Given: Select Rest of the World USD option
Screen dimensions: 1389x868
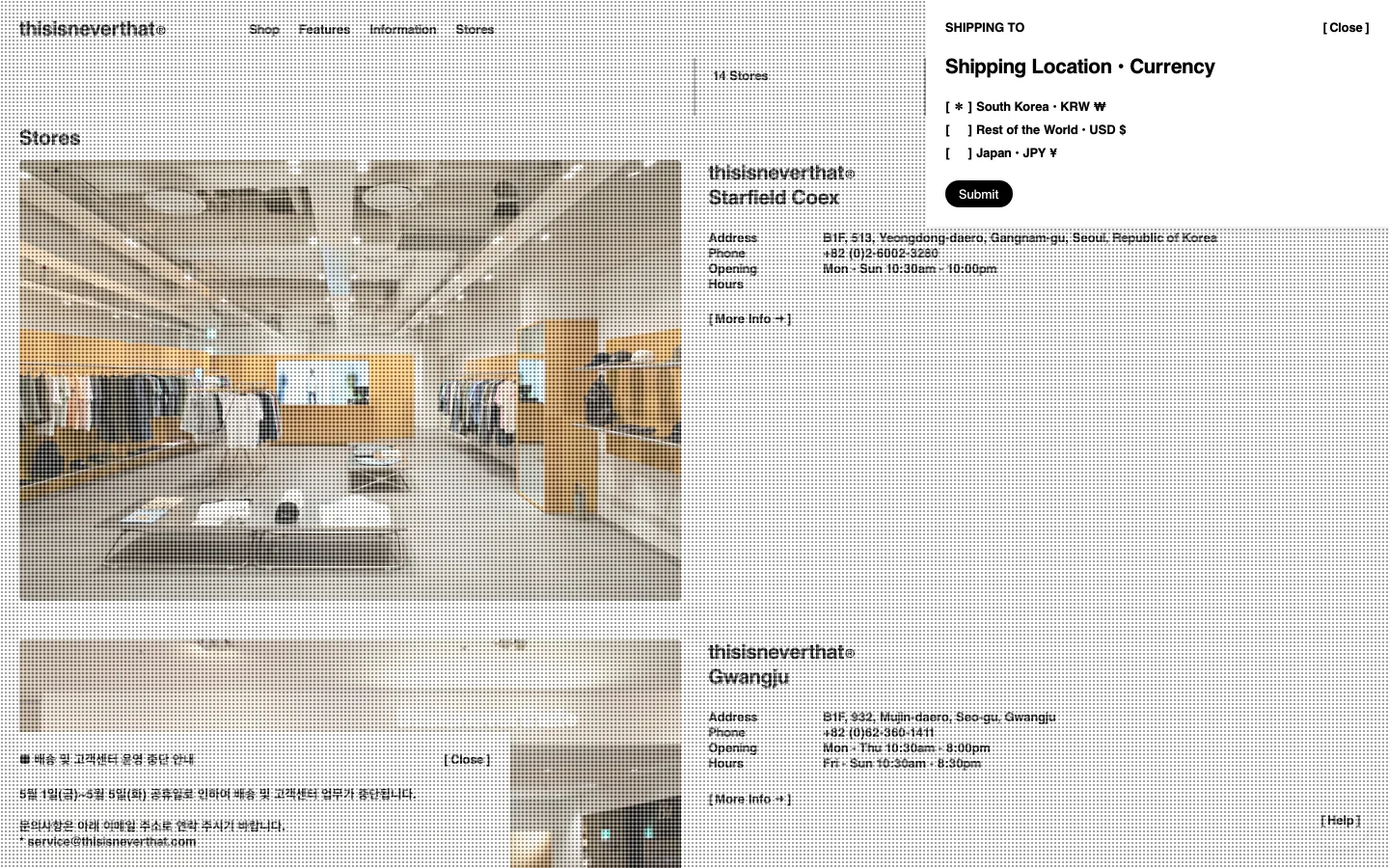Looking at the screenshot, I should (x=1036, y=130).
